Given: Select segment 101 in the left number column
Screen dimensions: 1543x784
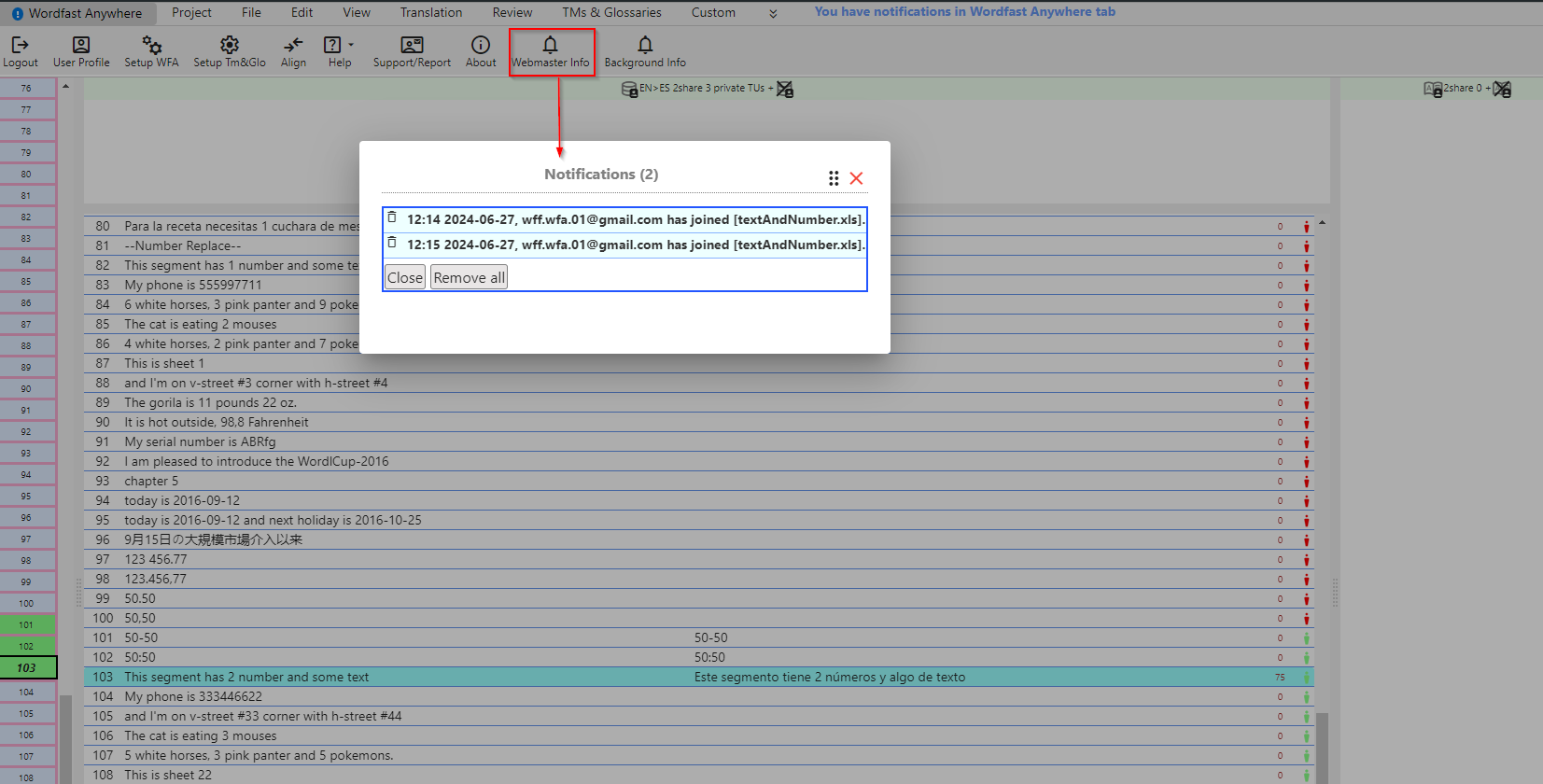Looking at the screenshot, I should point(27,624).
